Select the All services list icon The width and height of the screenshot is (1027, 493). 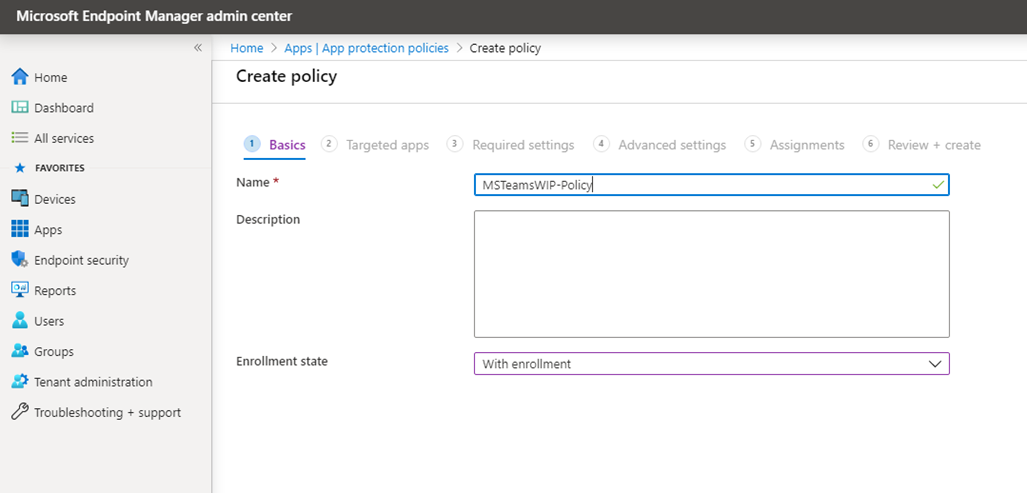tap(20, 138)
